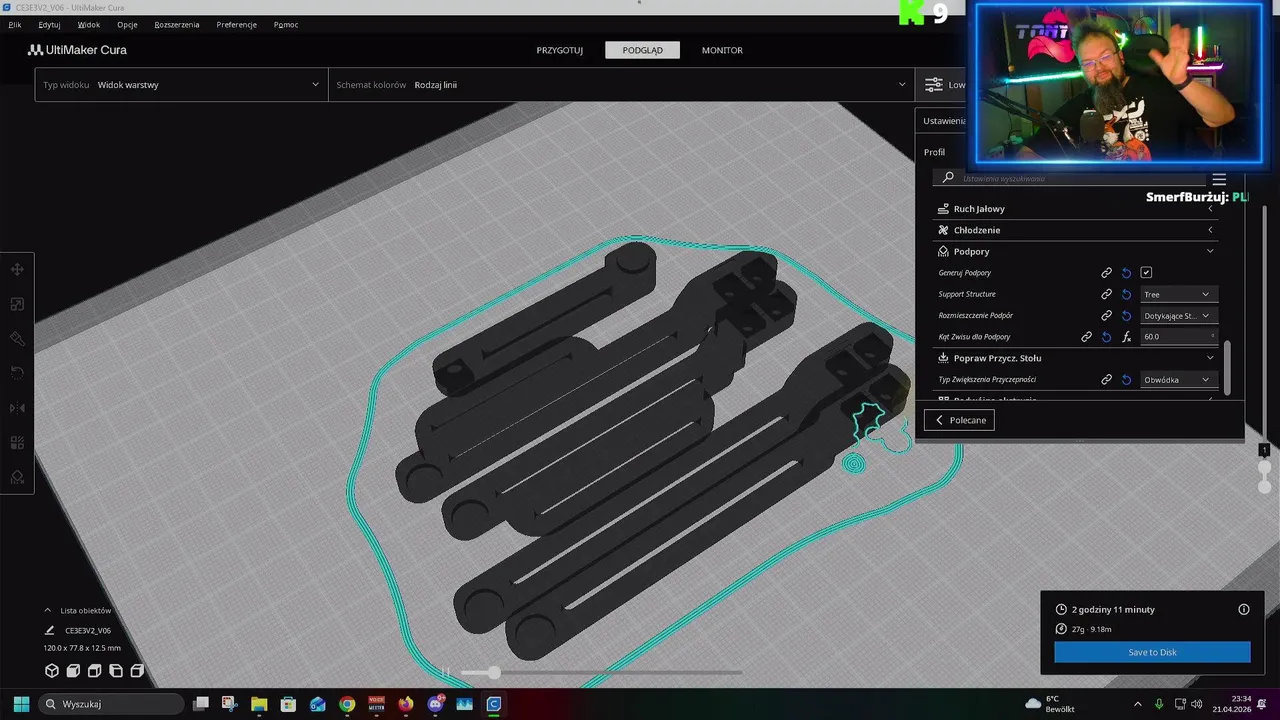The width and height of the screenshot is (1280, 720).
Task: Switch to left side view cube icon
Action: (116, 671)
